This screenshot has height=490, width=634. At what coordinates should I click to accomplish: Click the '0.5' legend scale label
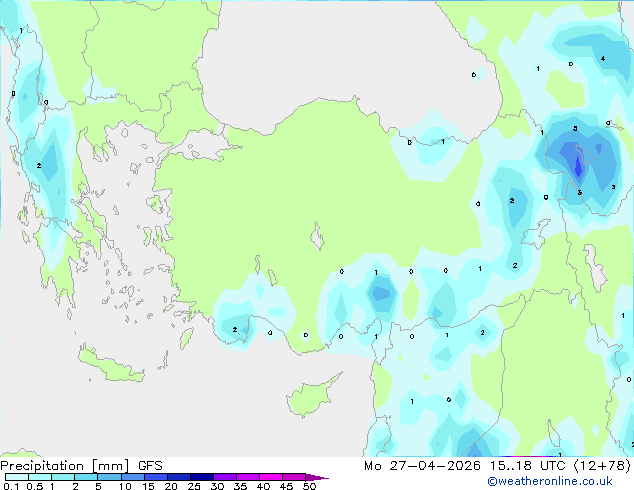click(35, 486)
